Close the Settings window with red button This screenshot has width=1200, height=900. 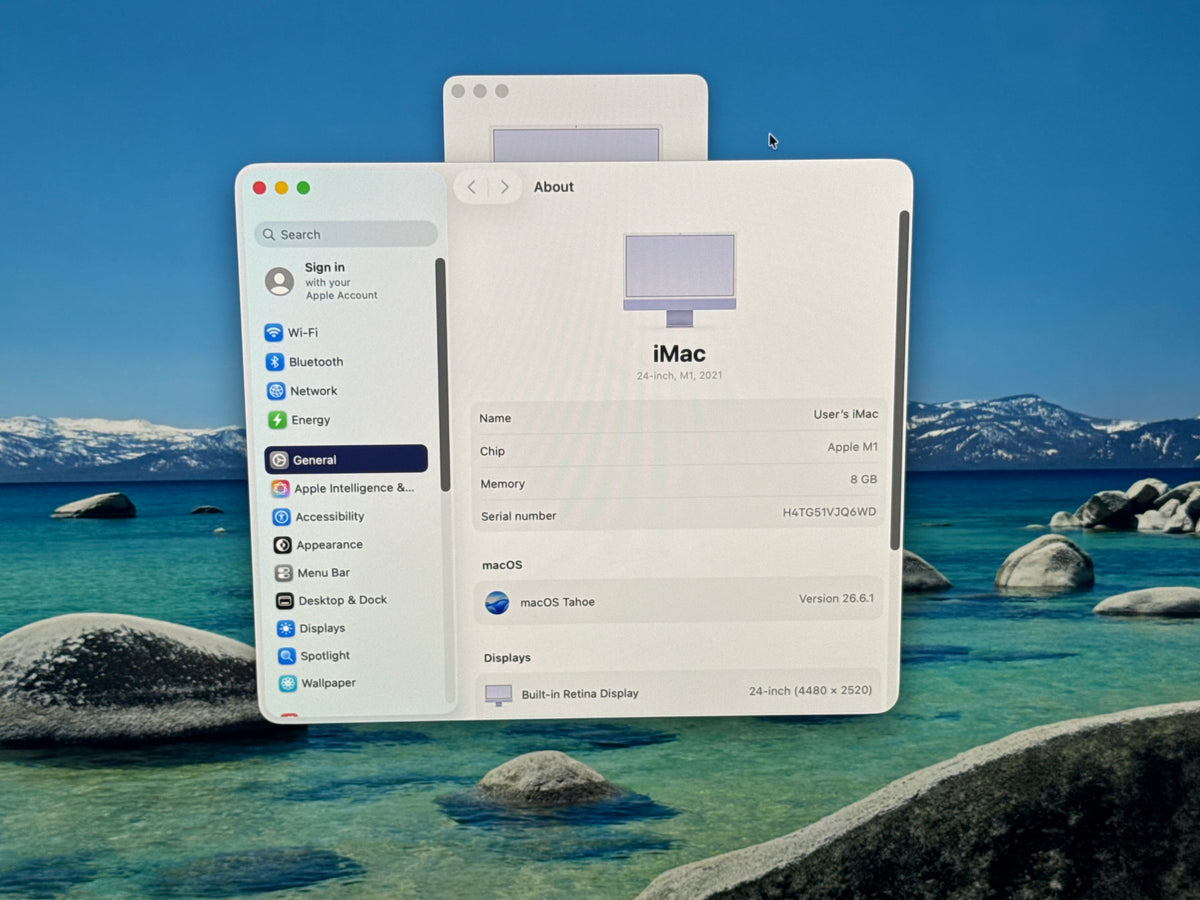tap(259, 188)
